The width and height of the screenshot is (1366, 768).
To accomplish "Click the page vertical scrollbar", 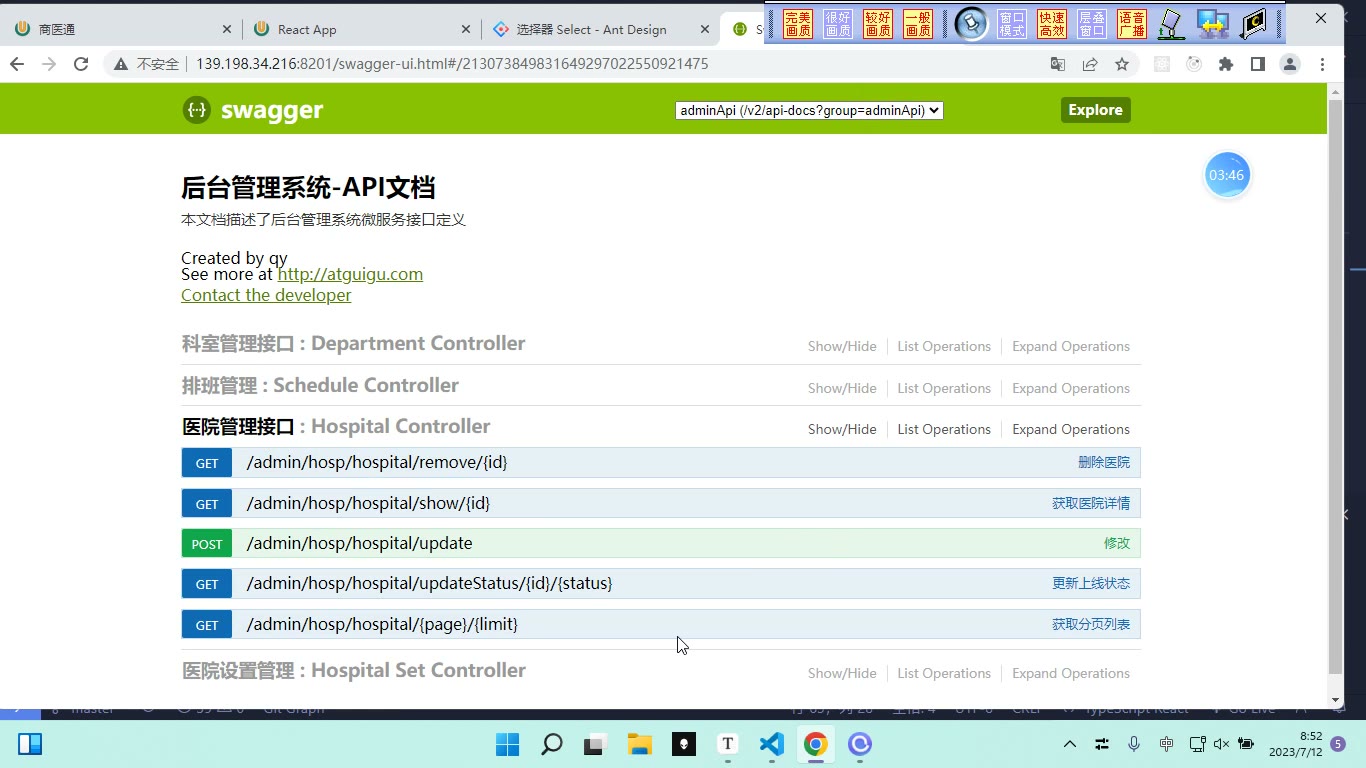I will (x=1335, y=385).
